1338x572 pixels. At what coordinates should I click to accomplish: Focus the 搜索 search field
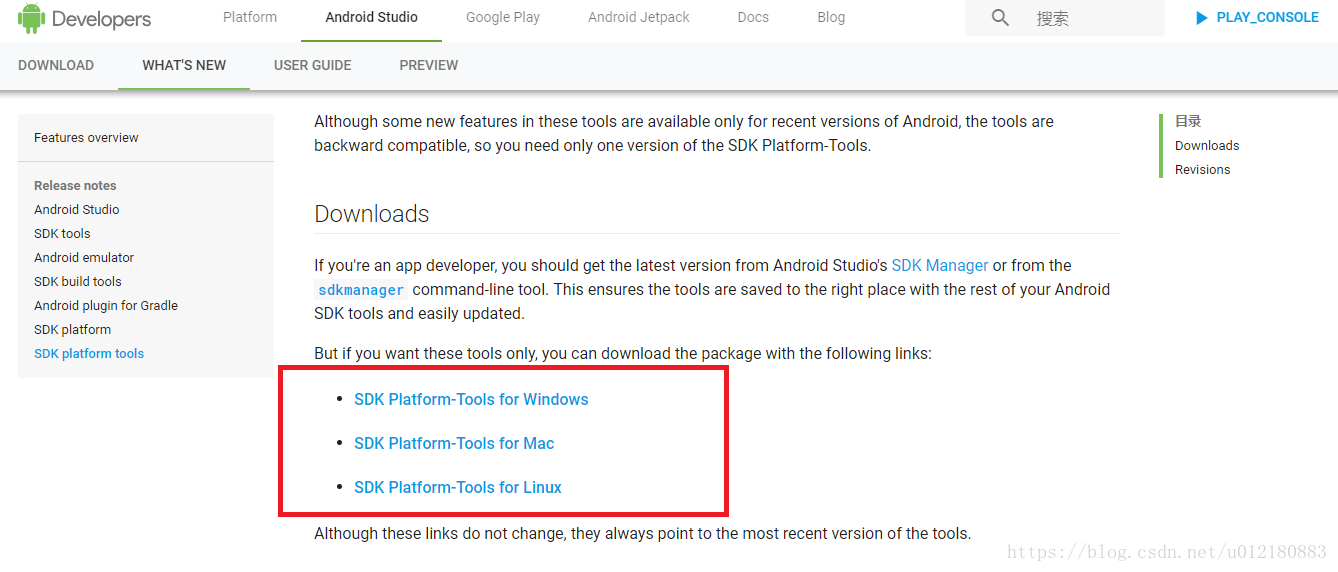click(1065, 18)
